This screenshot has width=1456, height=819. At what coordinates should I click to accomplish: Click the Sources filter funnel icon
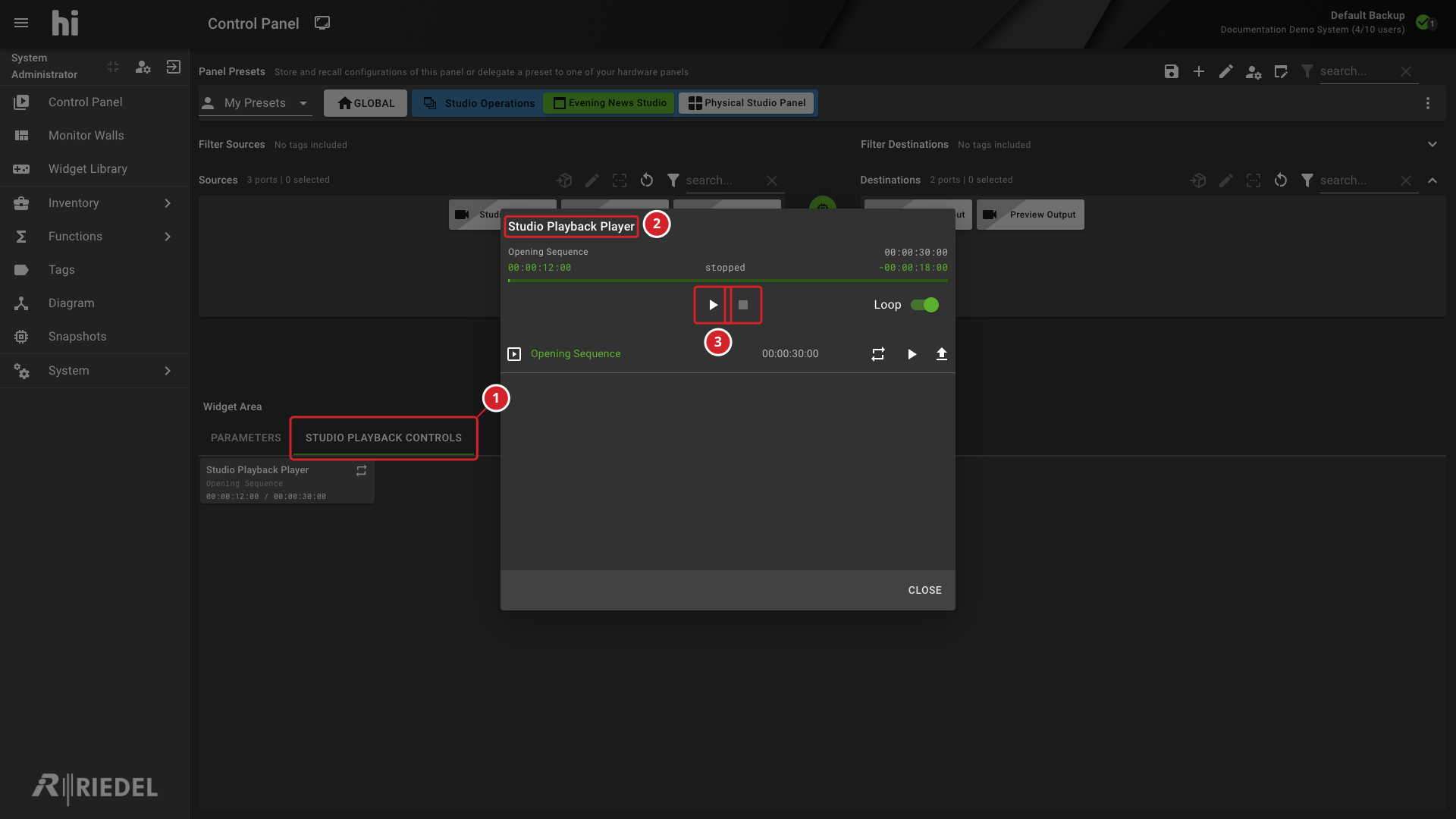pos(673,180)
